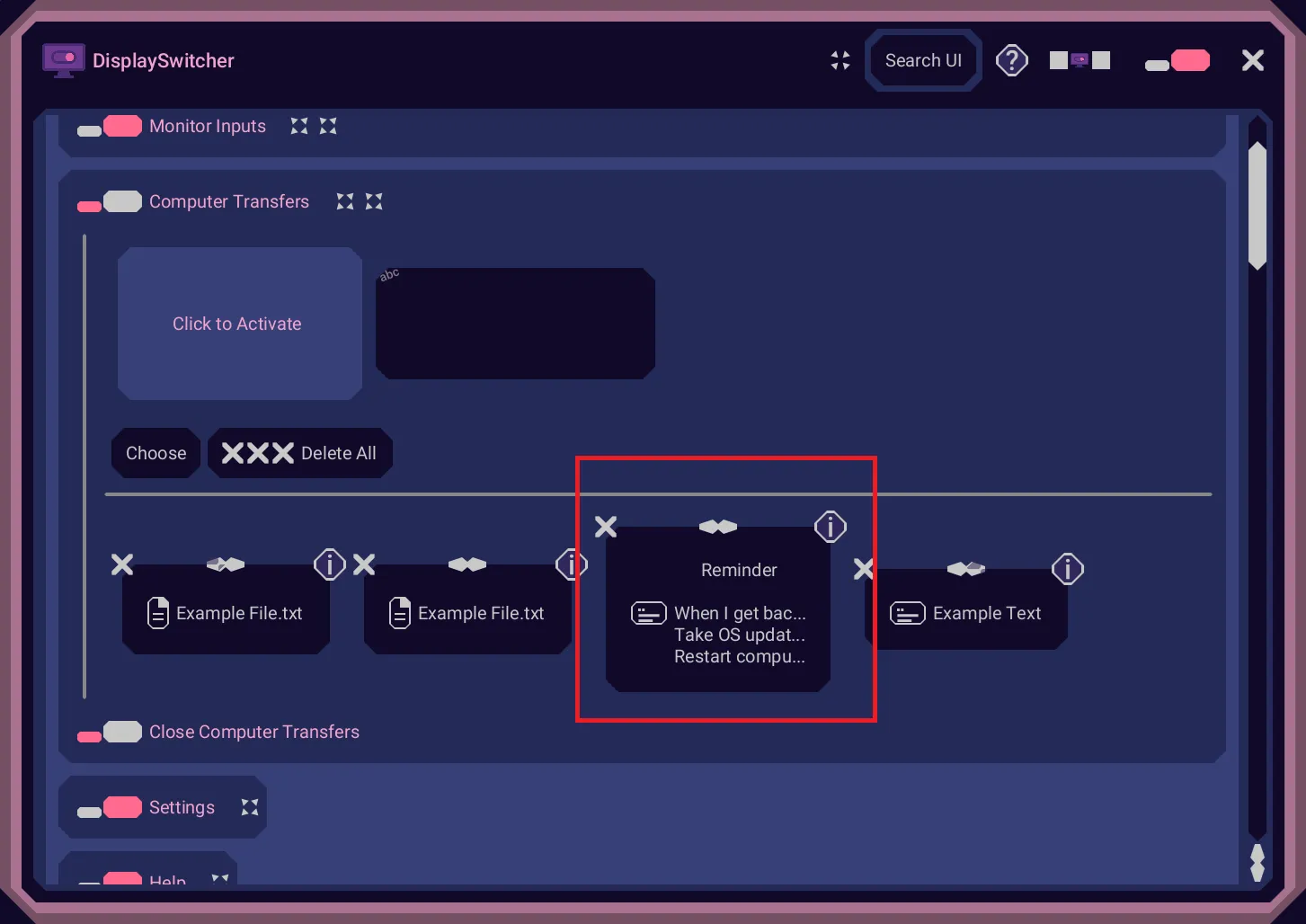Click the Delete All button

click(x=300, y=453)
